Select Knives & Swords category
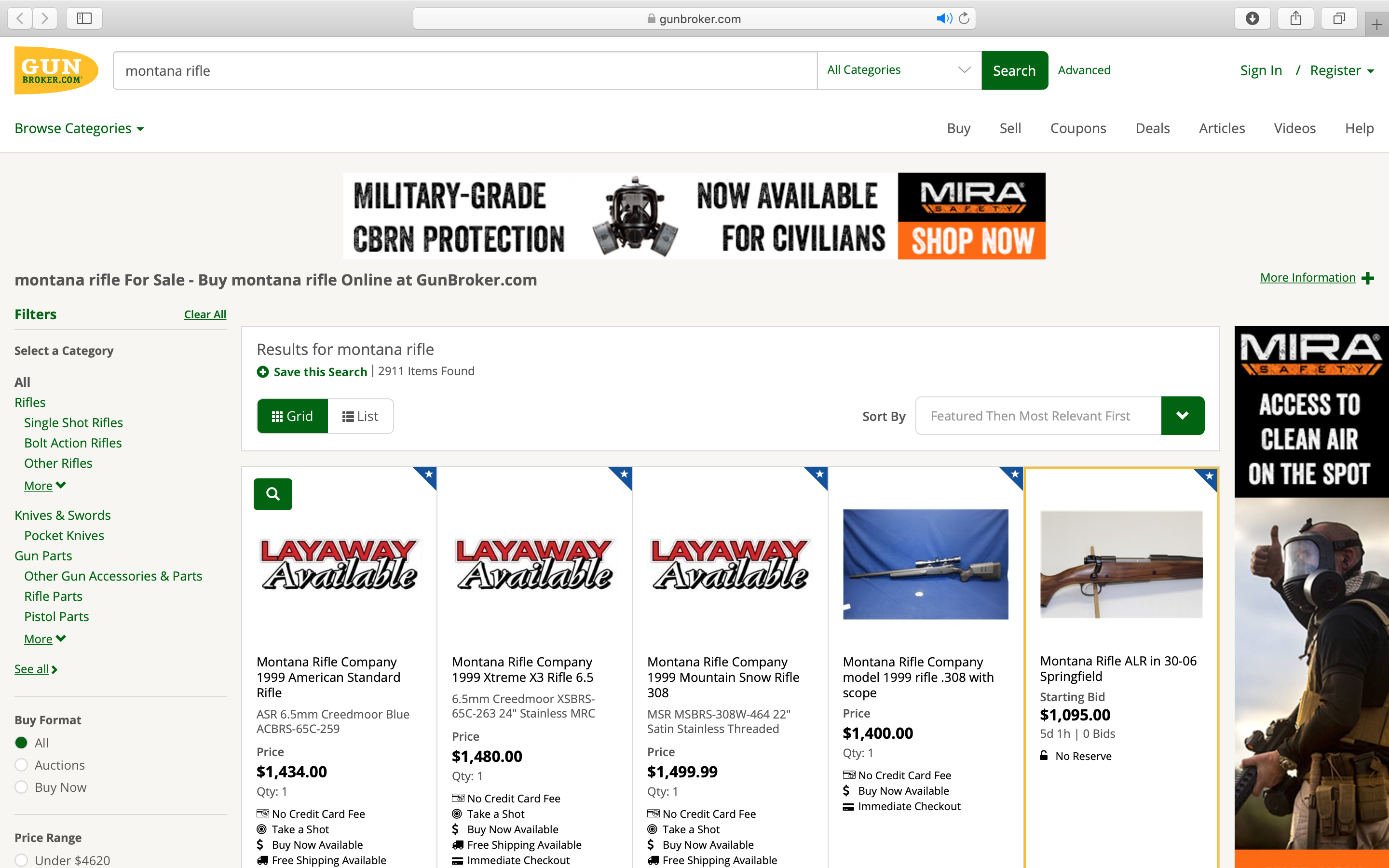 click(x=63, y=515)
